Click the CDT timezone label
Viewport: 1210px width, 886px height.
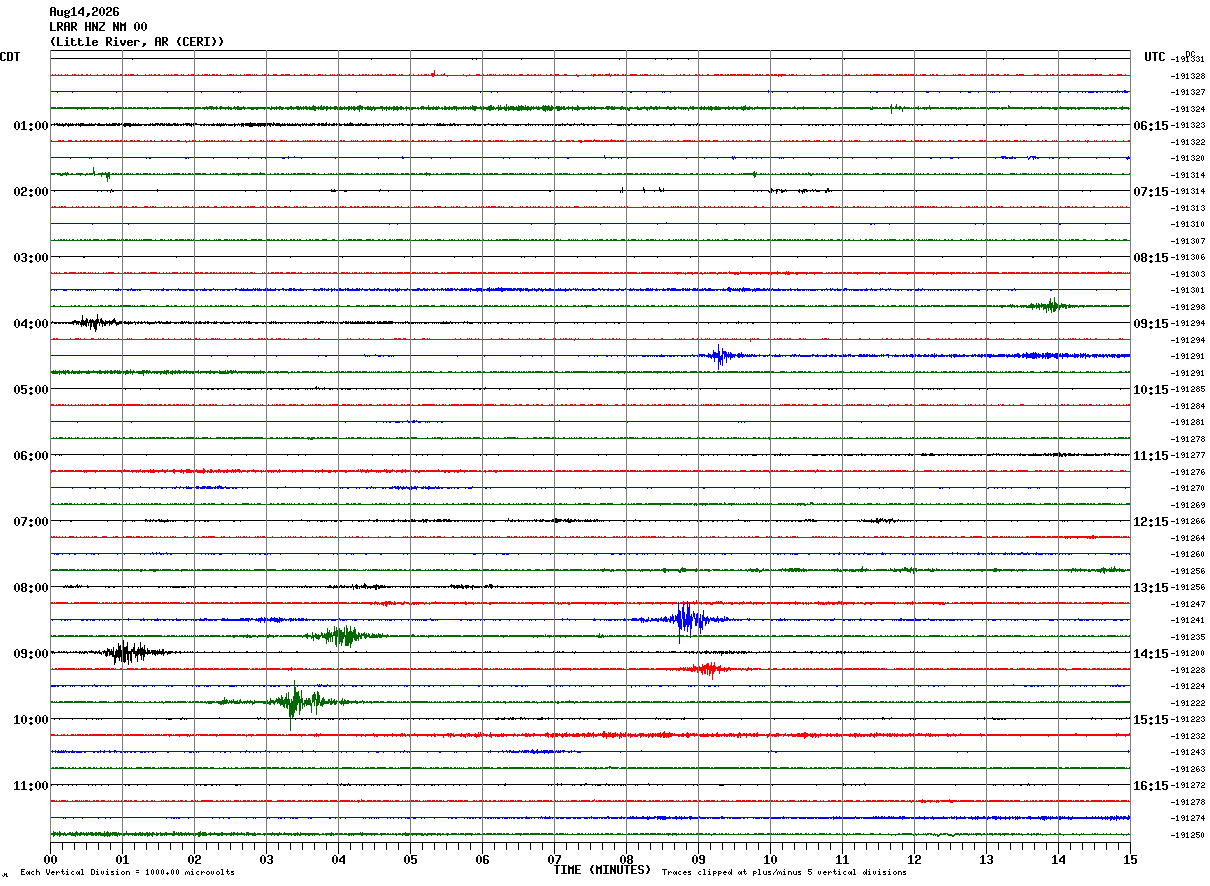[x=10, y=57]
